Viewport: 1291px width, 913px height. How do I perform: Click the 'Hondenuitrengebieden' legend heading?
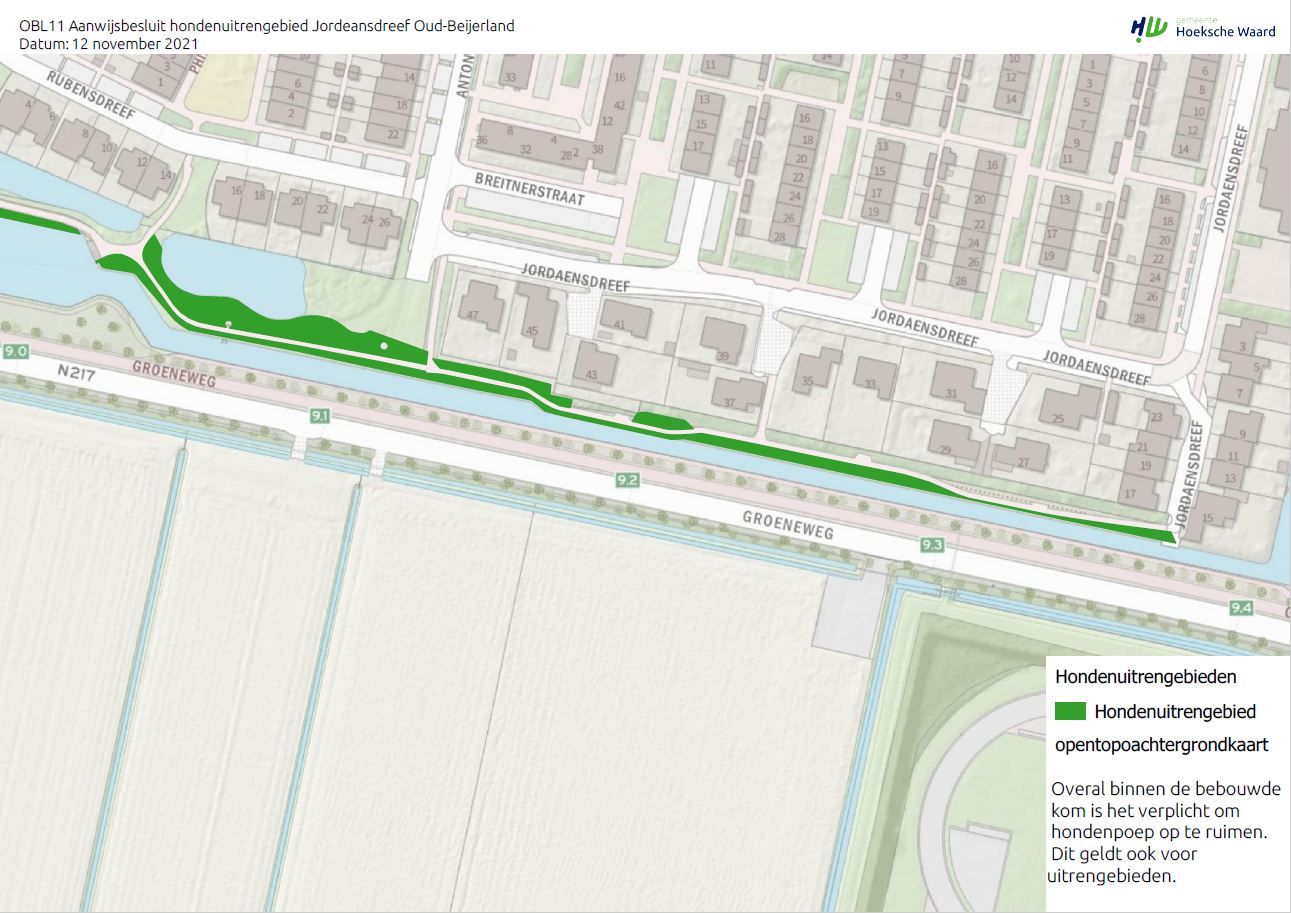pyautogui.click(x=1146, y=677)
